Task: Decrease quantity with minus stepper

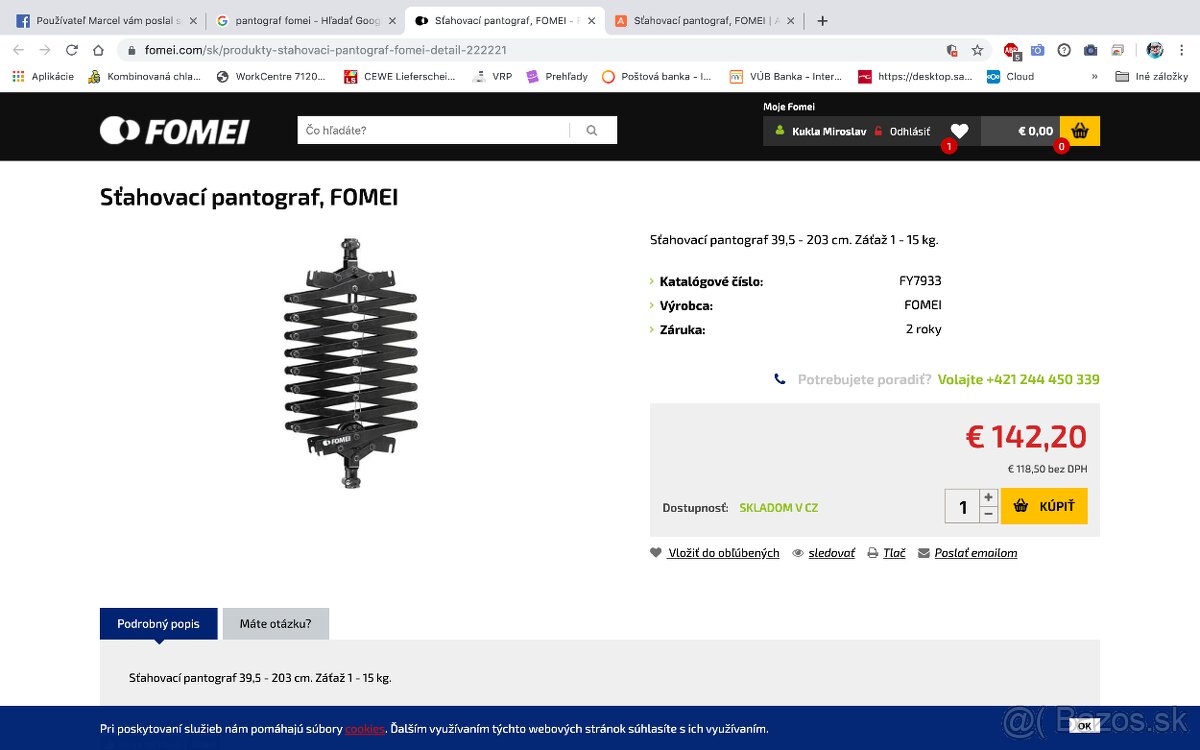Action: (x=989, y=514)
